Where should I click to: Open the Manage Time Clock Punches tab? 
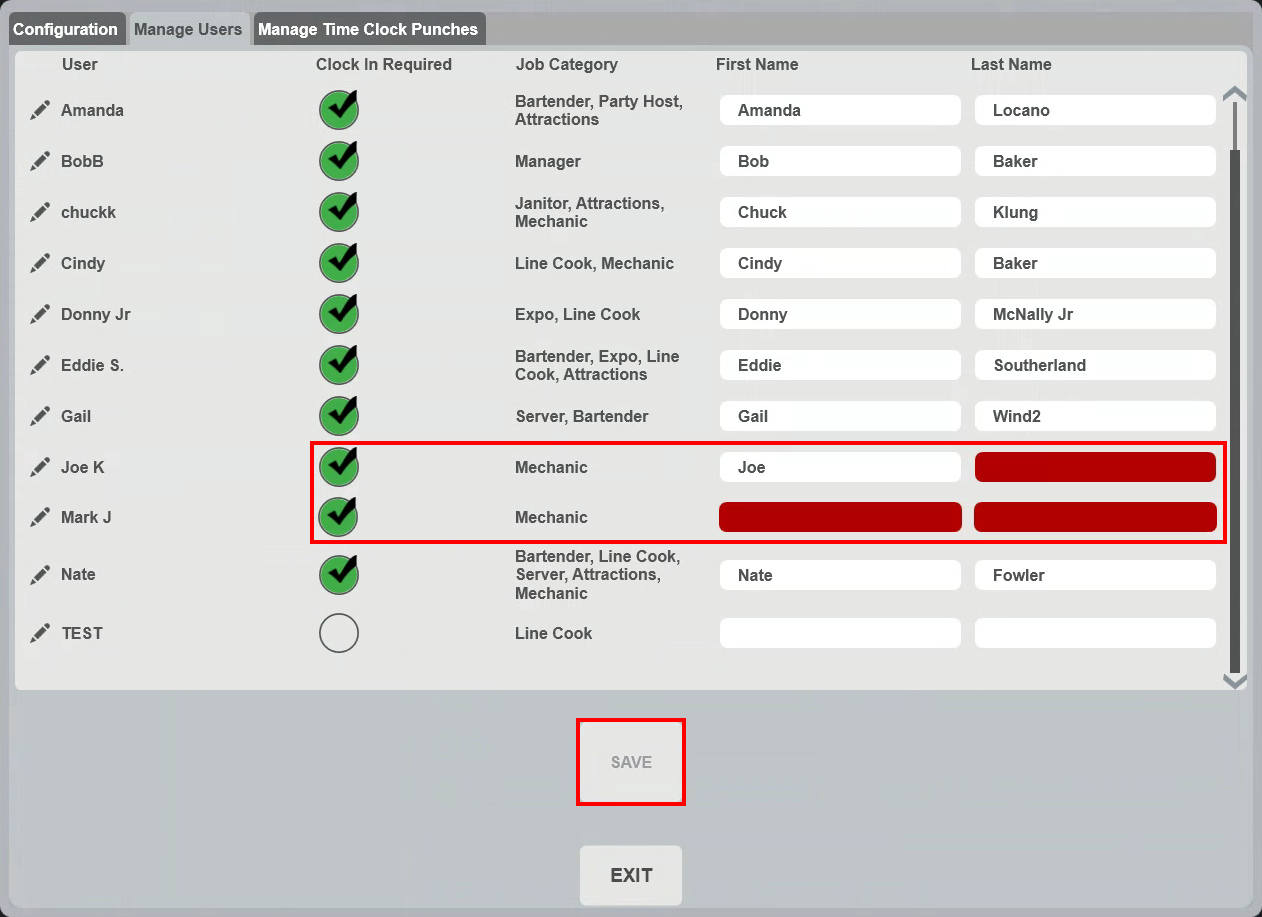pyautogui.click(x=369, y=29)
